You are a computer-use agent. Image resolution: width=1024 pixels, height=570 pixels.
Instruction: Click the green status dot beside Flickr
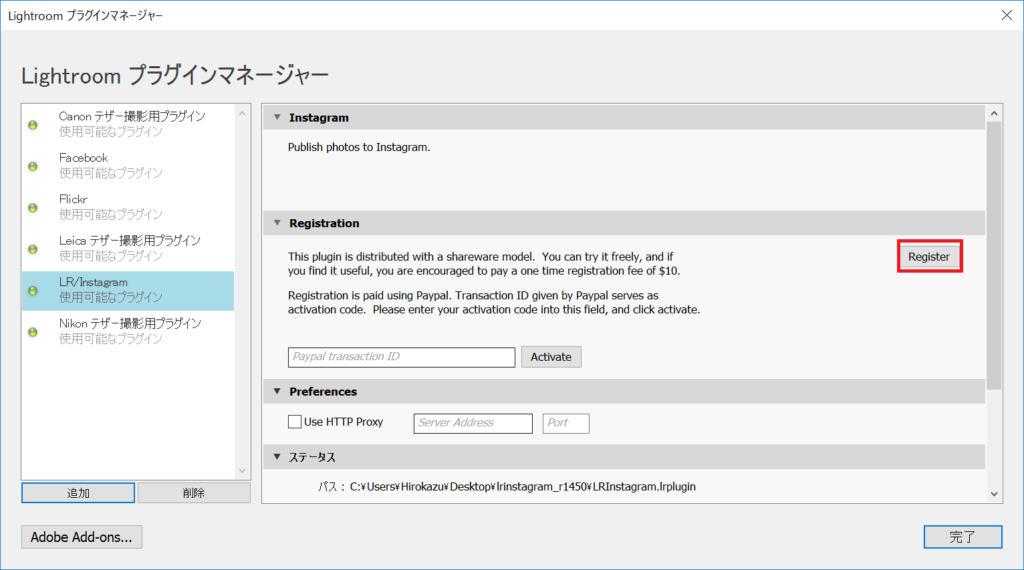(33, 208)
